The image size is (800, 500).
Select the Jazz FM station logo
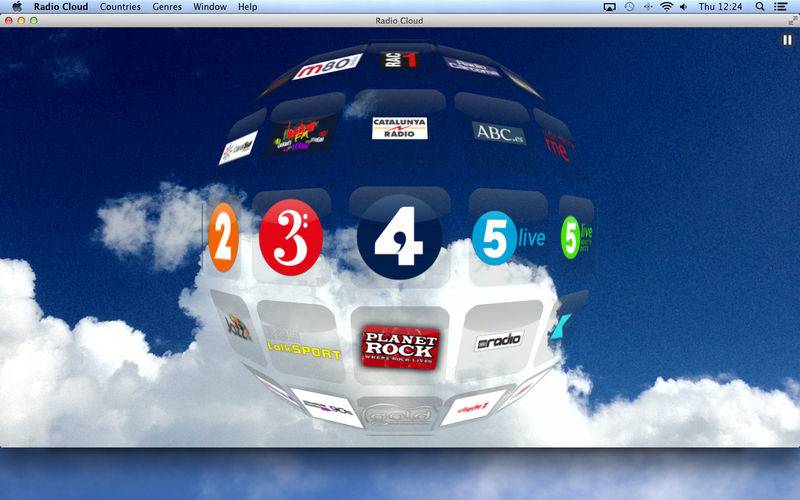[238, 327]
